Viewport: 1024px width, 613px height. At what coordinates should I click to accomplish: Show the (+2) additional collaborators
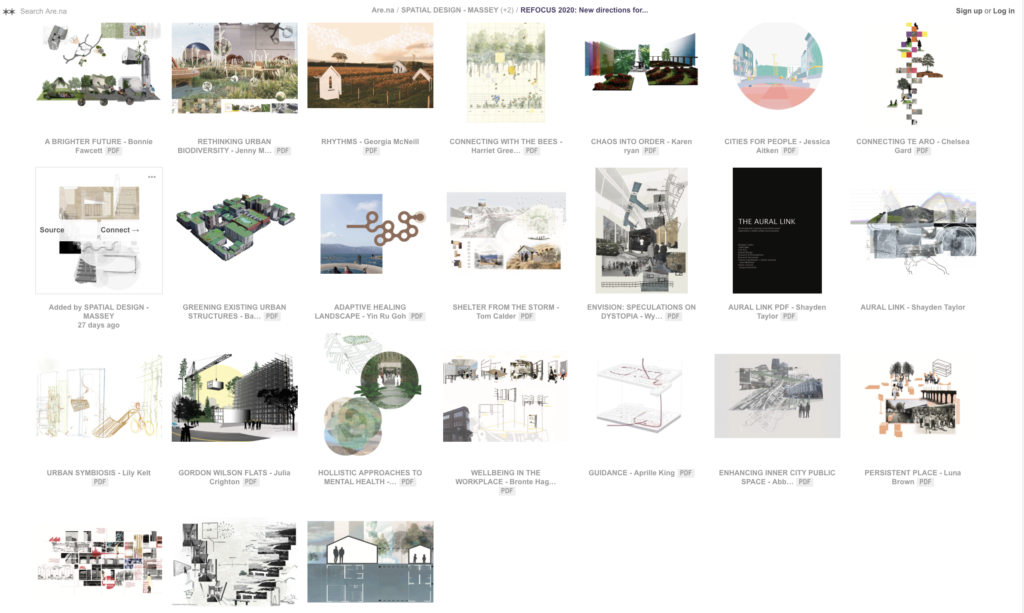tap(507, 10)
